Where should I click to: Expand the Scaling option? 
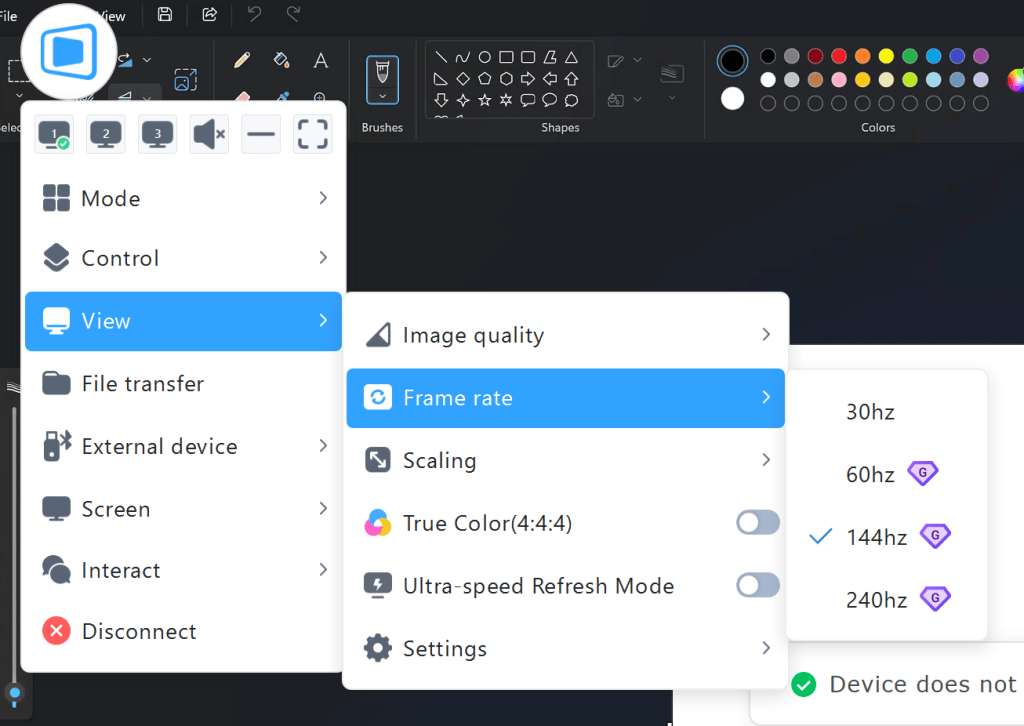point(566,461)
